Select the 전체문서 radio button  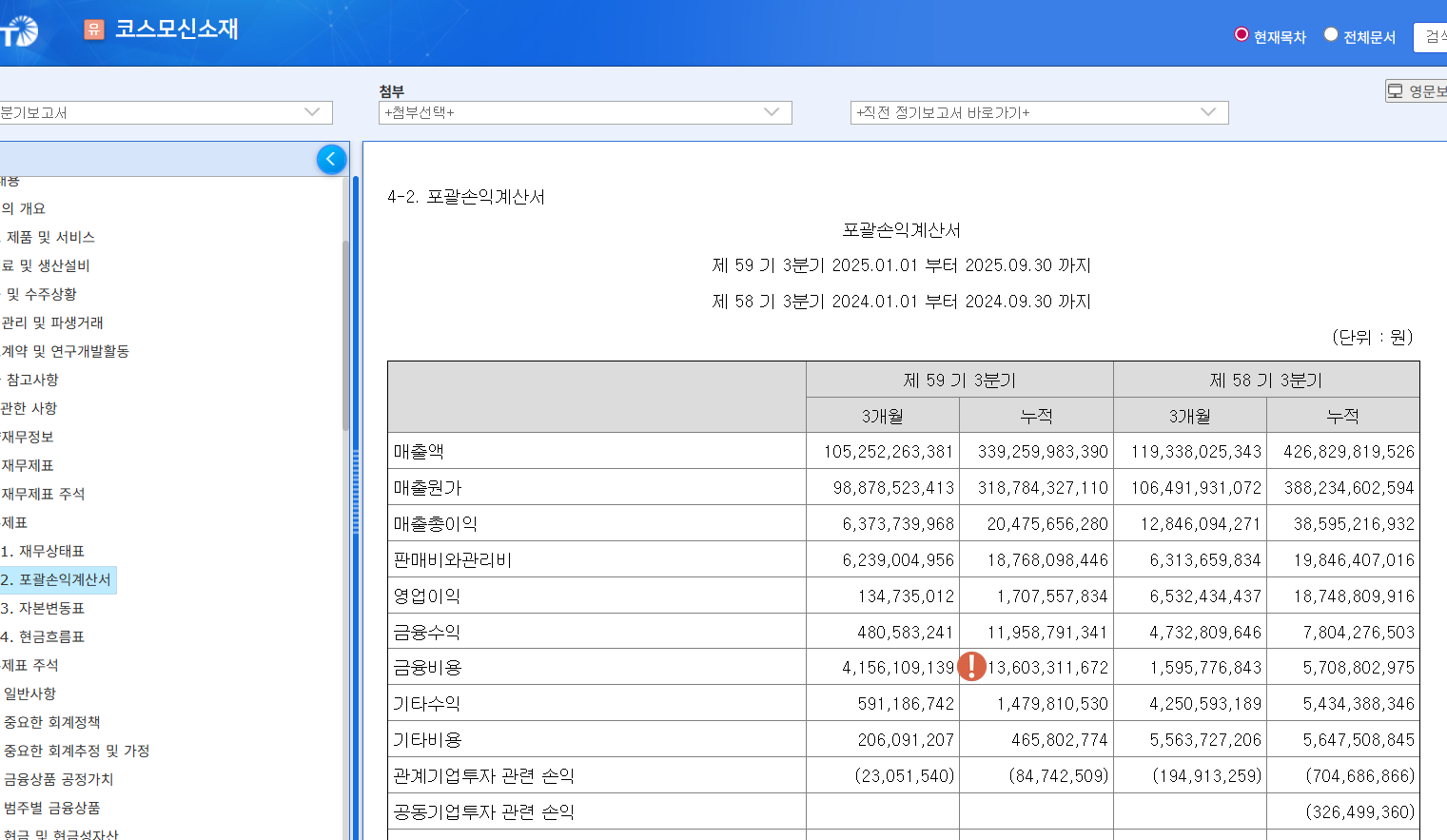(1330, 35)
